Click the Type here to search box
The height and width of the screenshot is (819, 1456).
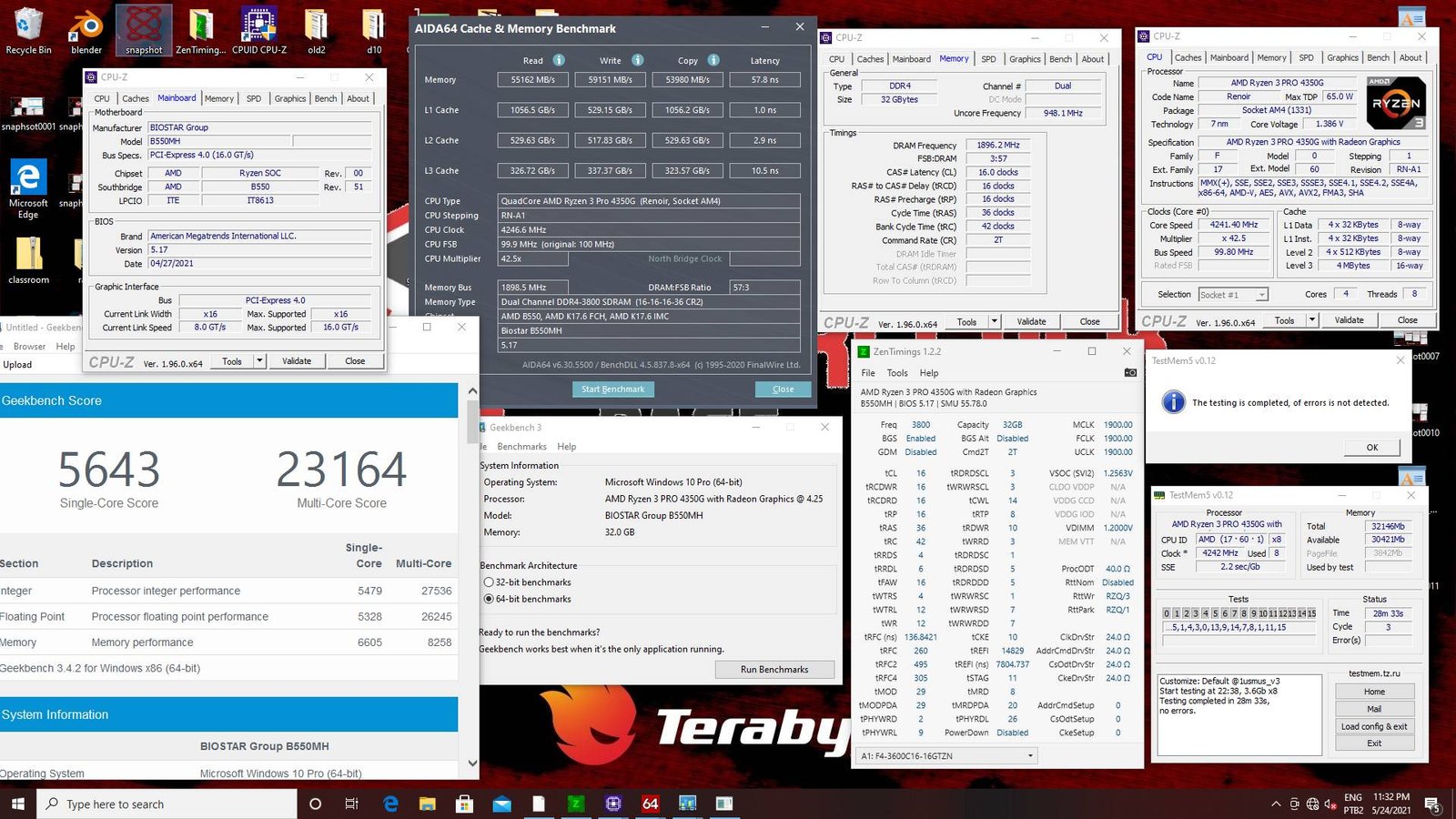click(x=168, y=804)
